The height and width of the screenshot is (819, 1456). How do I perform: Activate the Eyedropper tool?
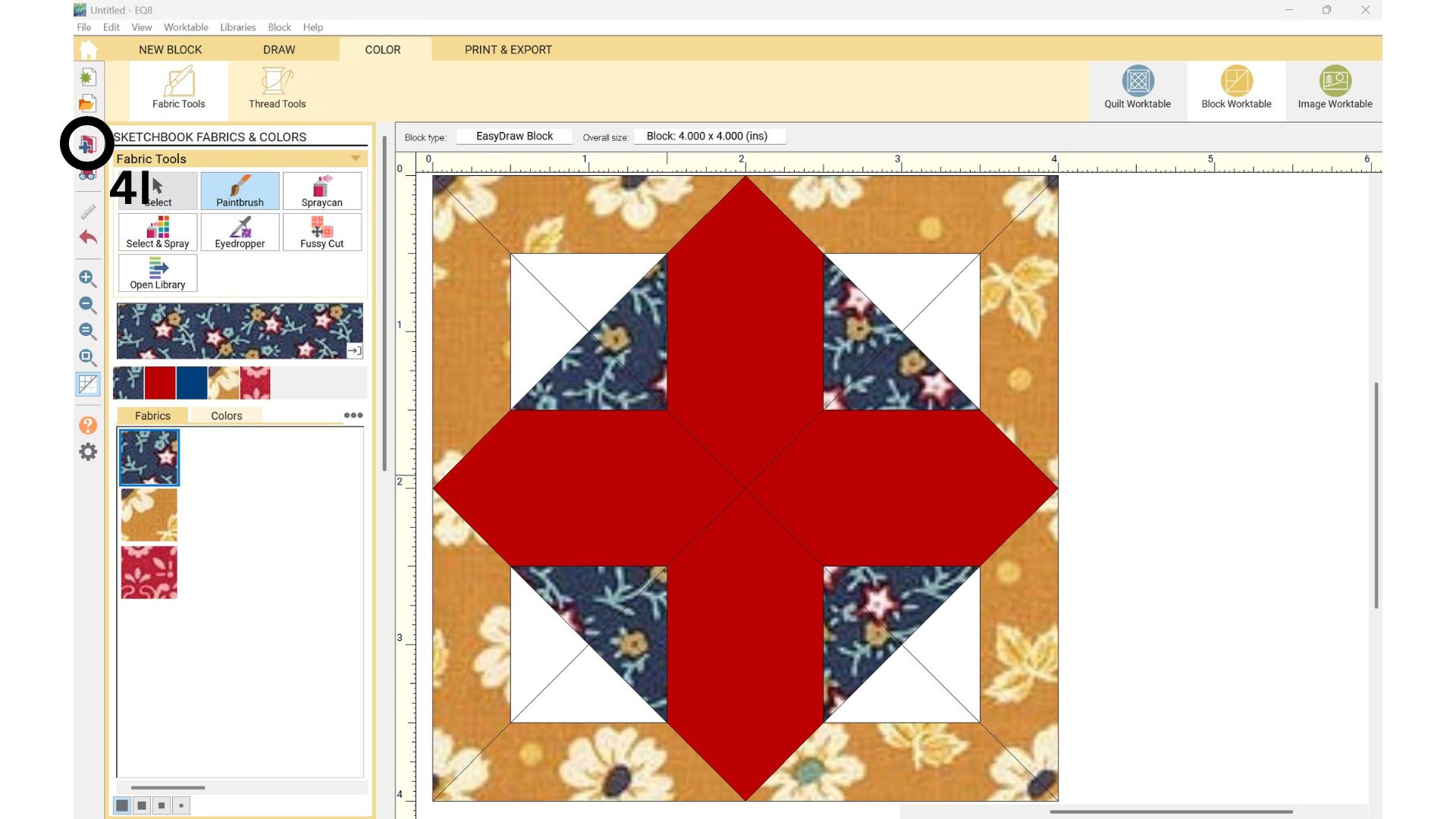pos(240,232)
